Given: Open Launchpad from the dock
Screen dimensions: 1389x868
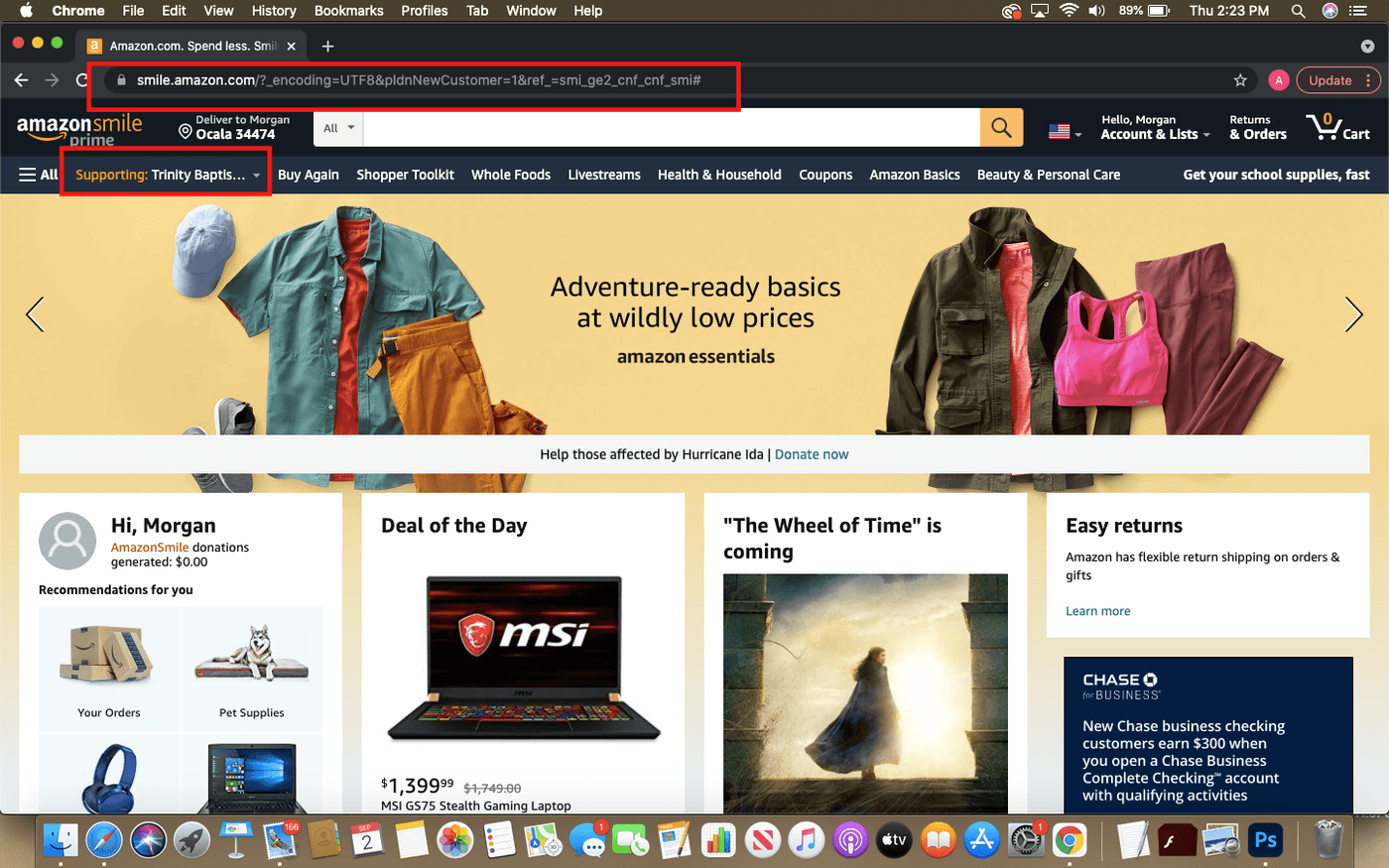Looking at the screenshot, I should tap(191, 840).
